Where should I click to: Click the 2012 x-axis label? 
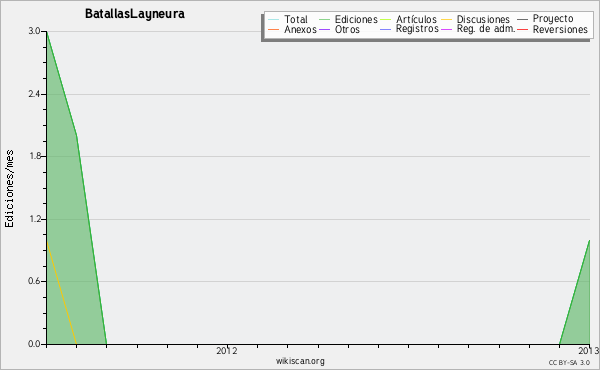[227, 350]
